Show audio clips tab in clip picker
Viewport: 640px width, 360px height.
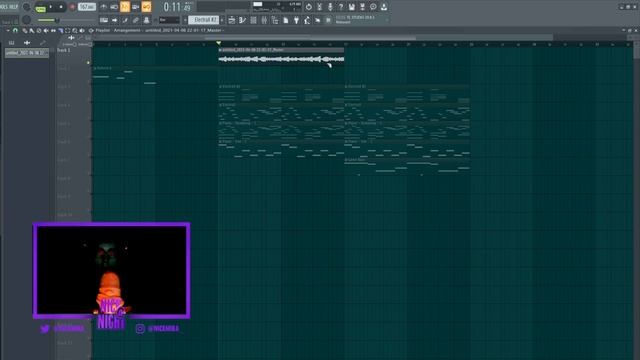coord(27,43)
